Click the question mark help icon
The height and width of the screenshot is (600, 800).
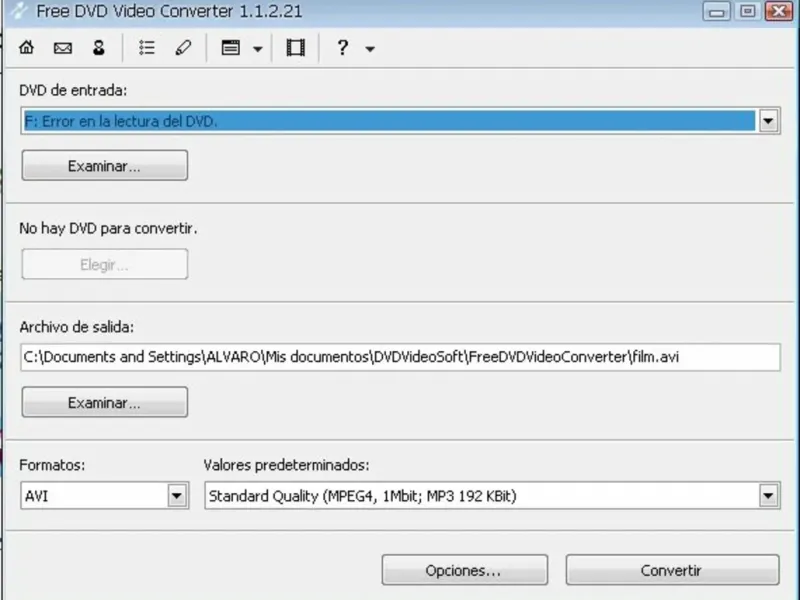[x=342, y=48]
